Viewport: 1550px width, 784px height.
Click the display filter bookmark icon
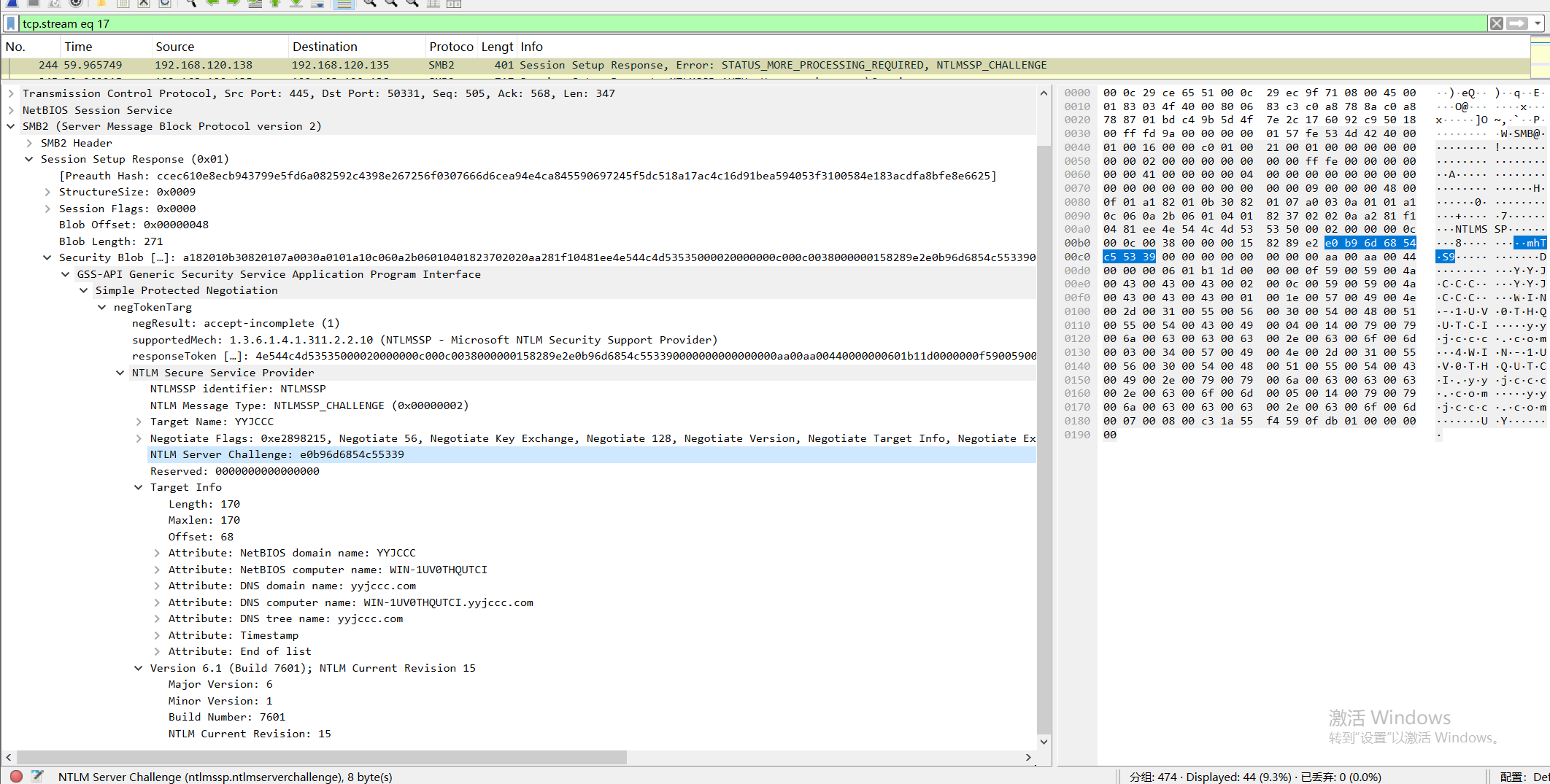pyautogui.click(x=11, y=23)
